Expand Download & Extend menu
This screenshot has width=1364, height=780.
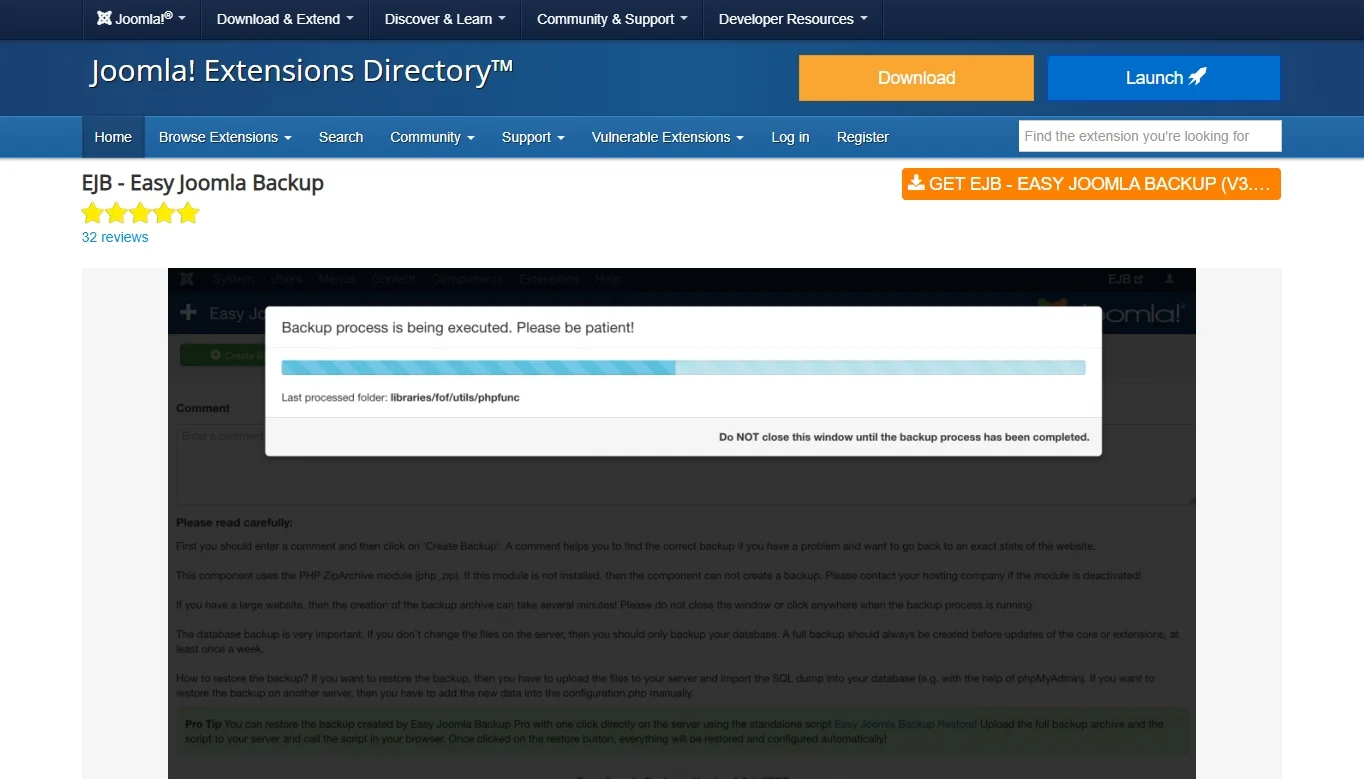point(285,19)
